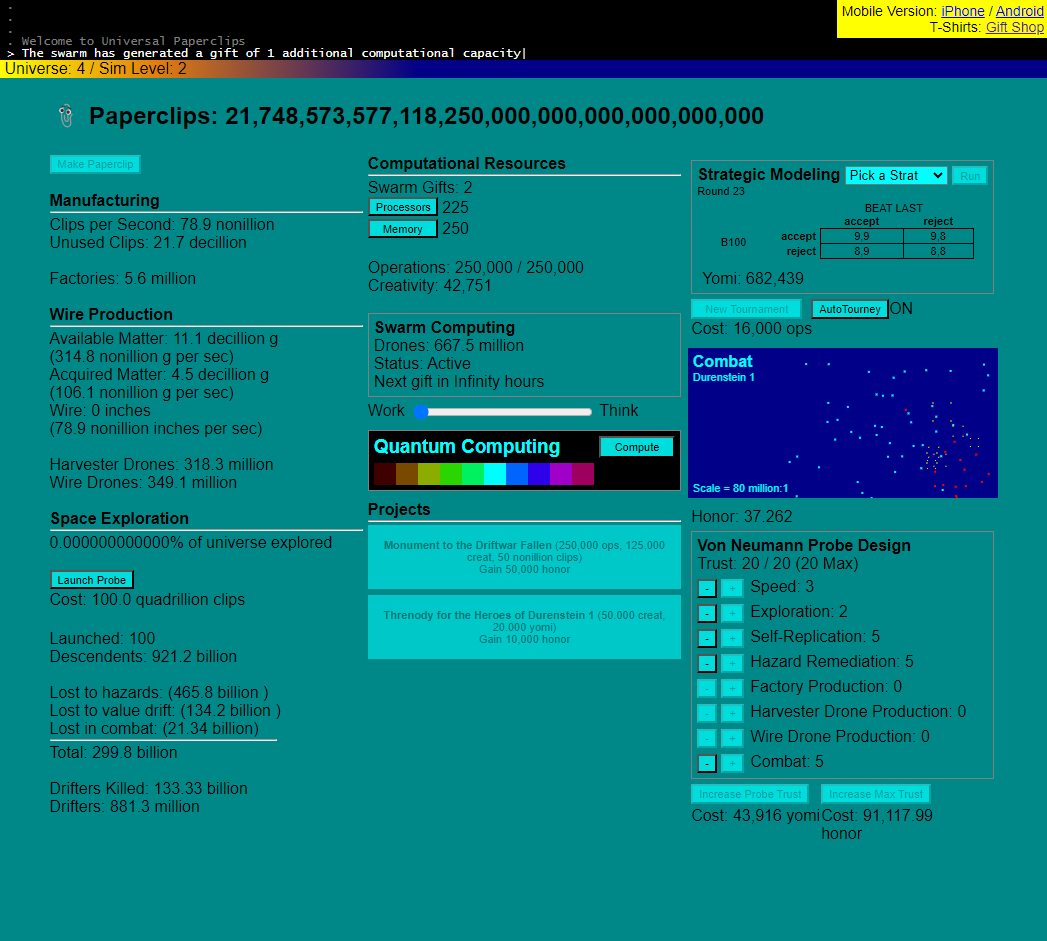
Task: Click the Factories: 5.6 million text
Action: [x=122, y=278]
